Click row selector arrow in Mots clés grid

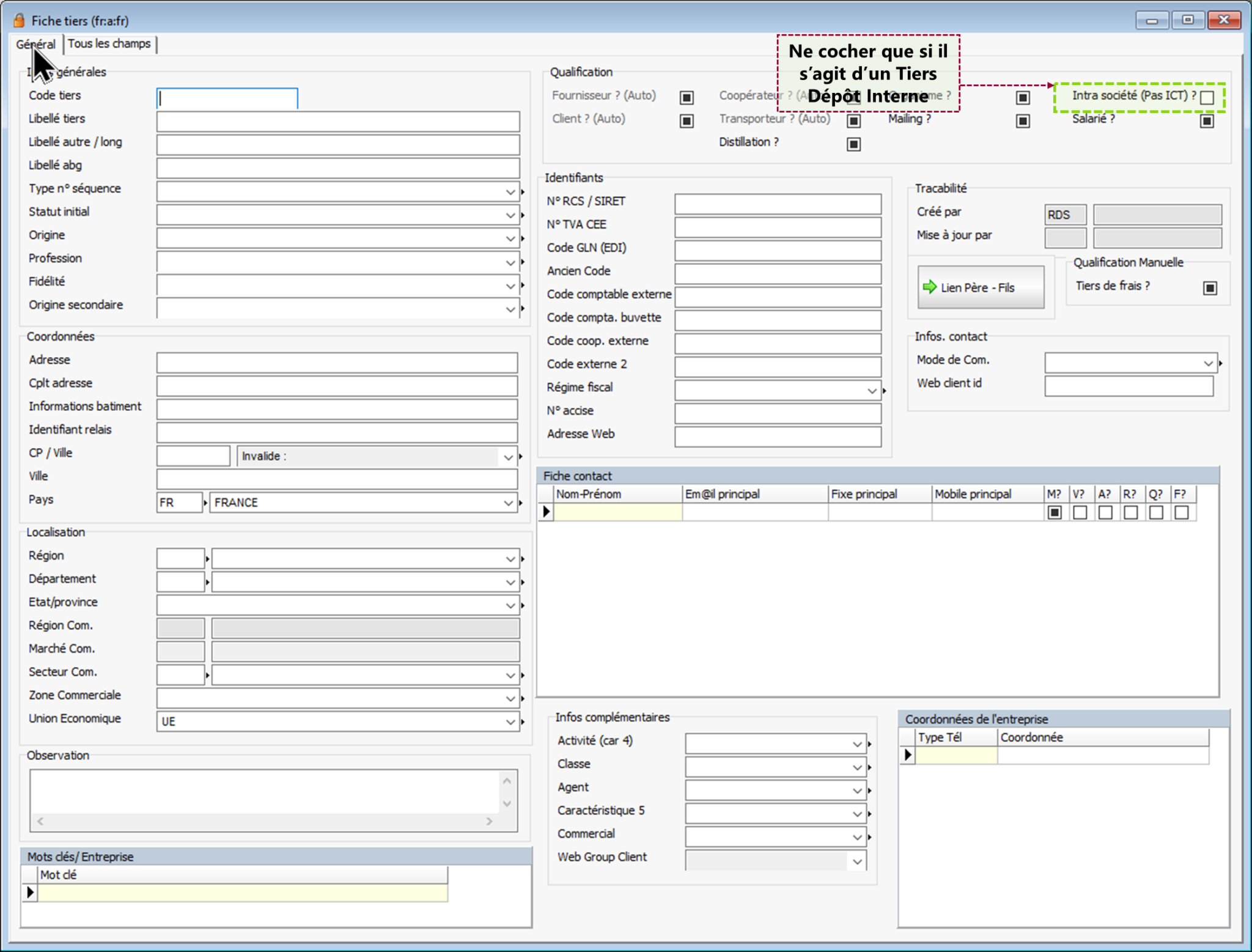(30, 893)
